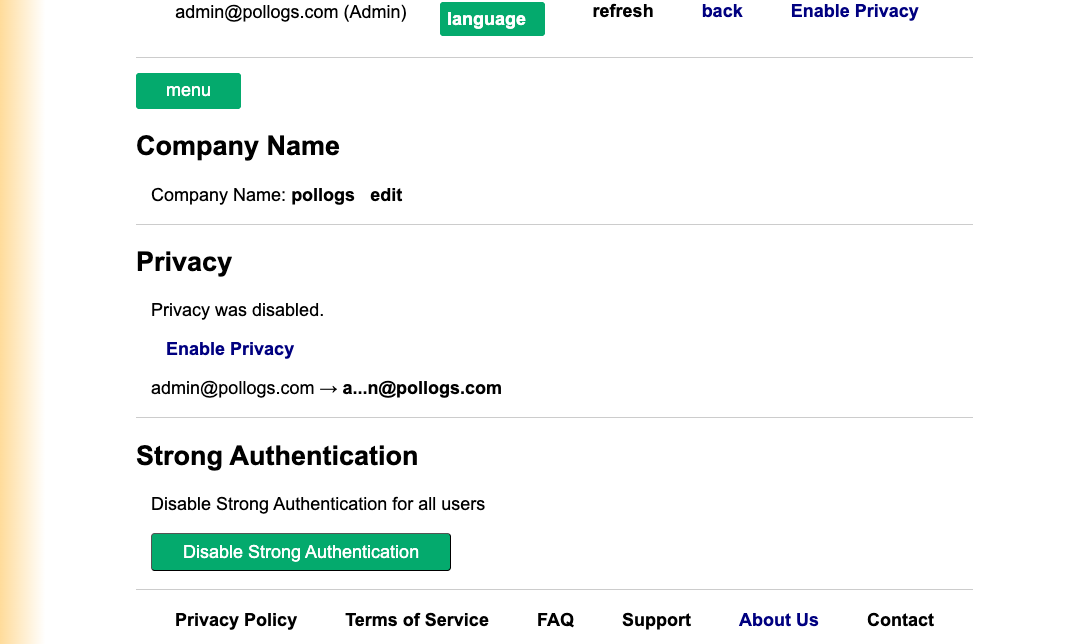Click the Company Name heading
This screenshot has height=644, width=1091.
click(x=238, y=146)
